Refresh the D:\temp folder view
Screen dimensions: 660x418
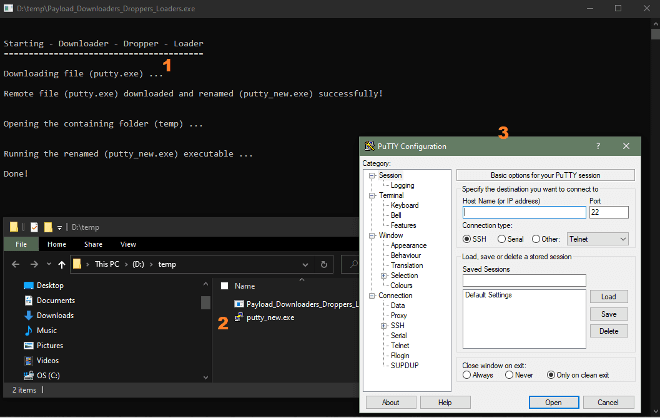pos(324,264)
